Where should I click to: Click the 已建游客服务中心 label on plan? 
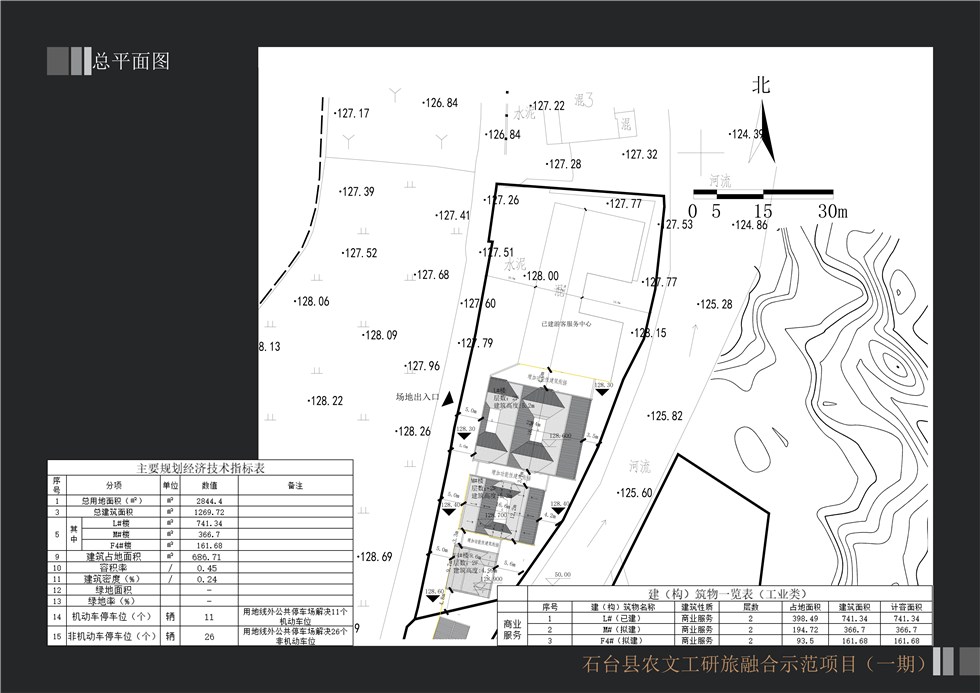(566, 324)
